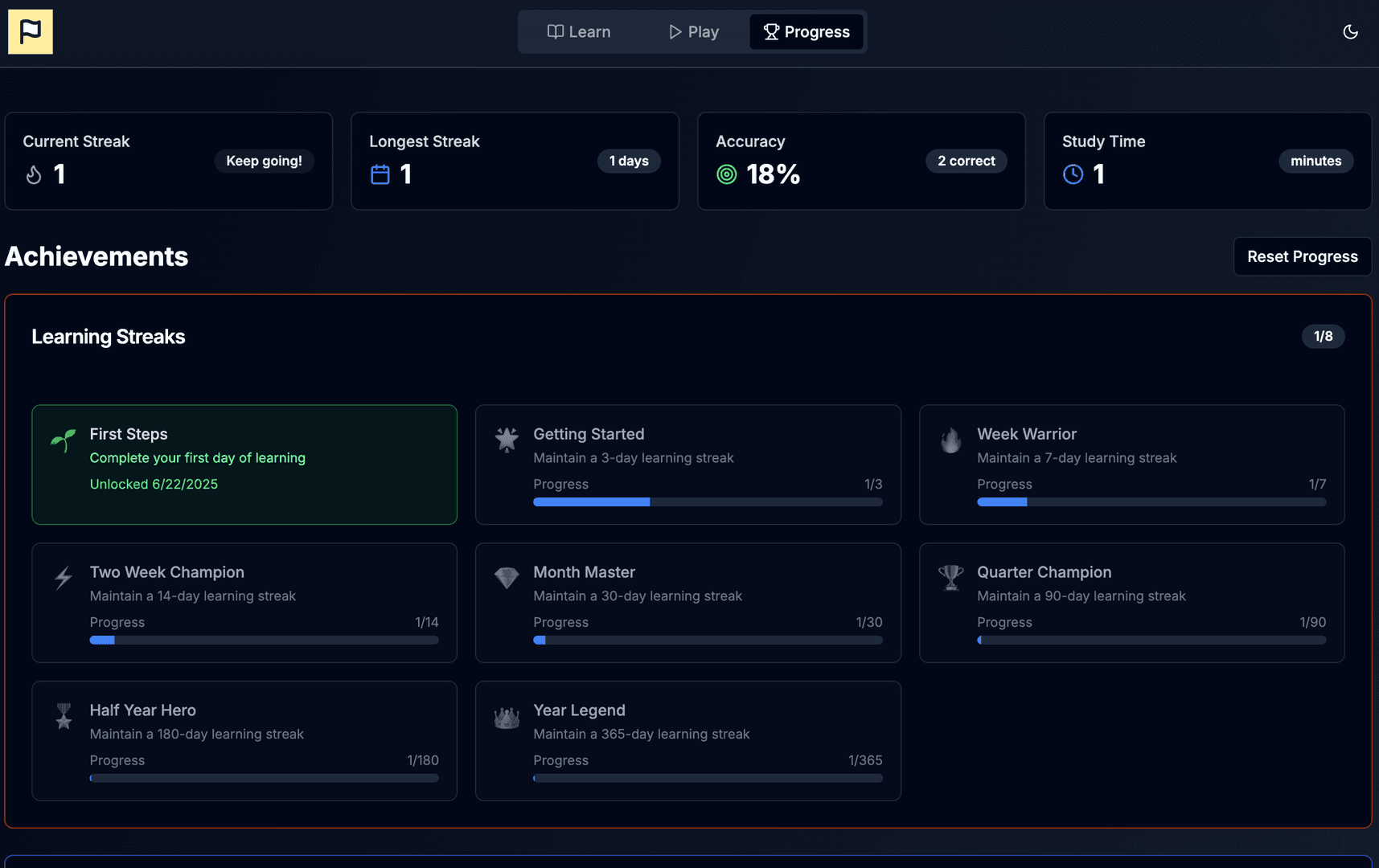Click the clock icon under Study Time
The image size is (1379, 868).
[1073, 174]
